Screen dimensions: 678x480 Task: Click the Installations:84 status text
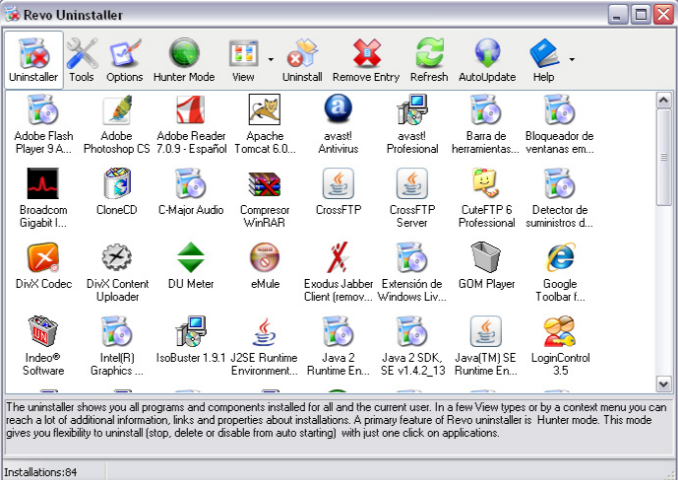point(41,472)
